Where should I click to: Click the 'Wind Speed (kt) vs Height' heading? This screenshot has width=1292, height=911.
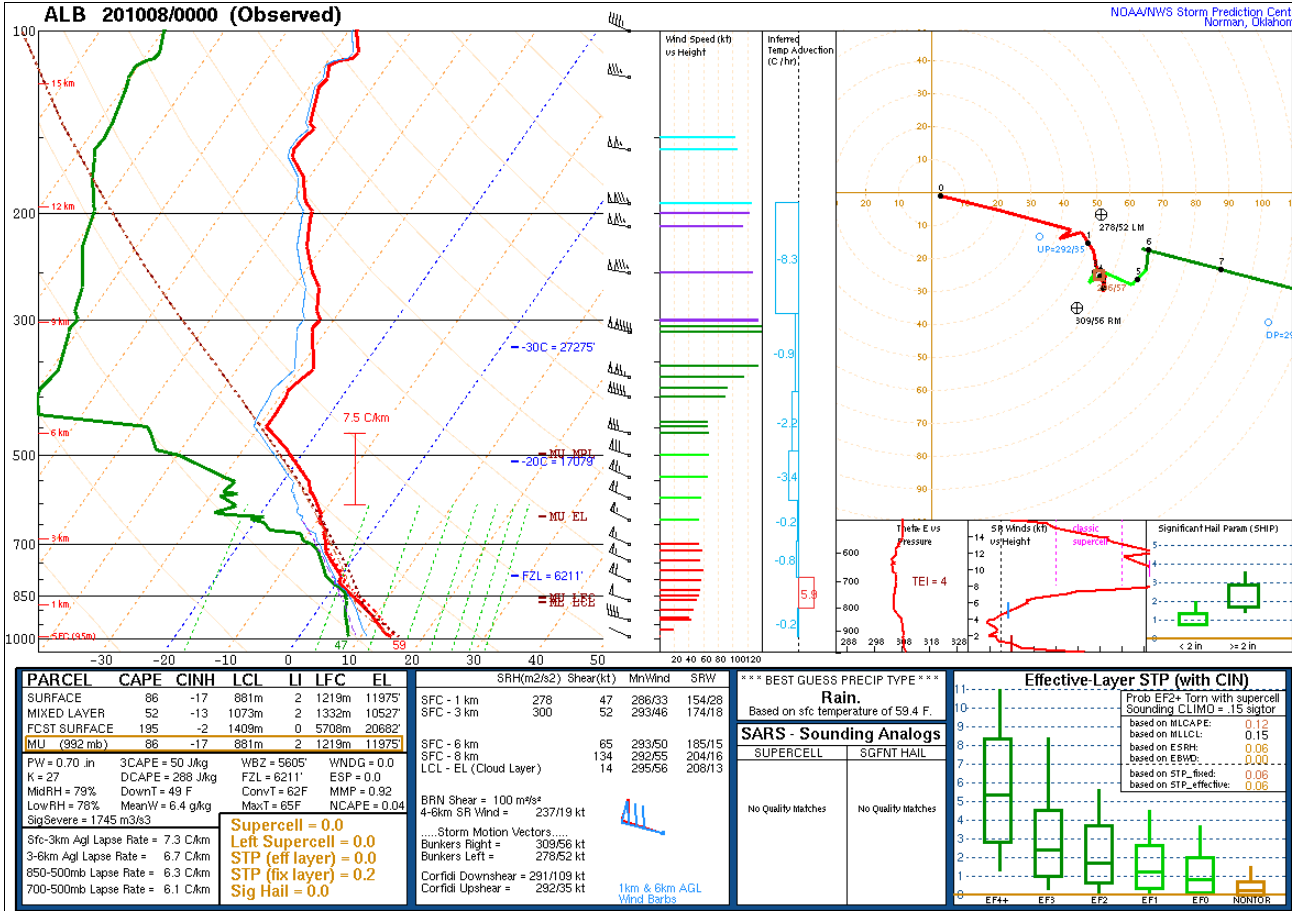tap(698, 45)
